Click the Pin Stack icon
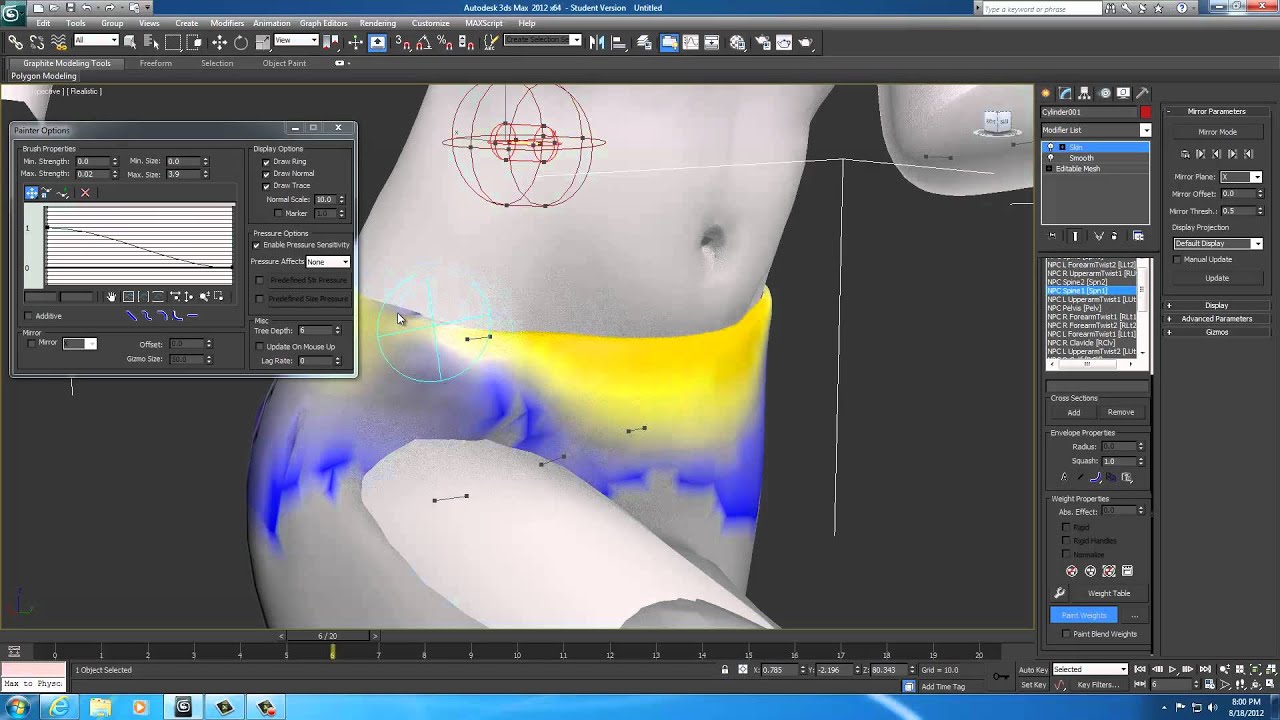The height and width of the screenshot is (720, 1280). (x=1052, y=236)
